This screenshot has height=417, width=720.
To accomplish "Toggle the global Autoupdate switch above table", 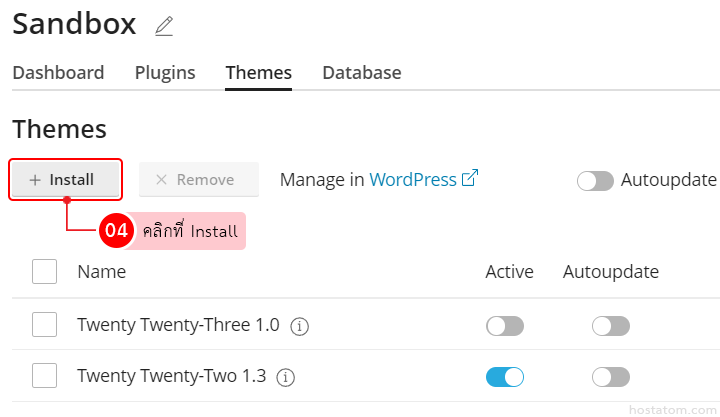I will (x=595, y=180).
